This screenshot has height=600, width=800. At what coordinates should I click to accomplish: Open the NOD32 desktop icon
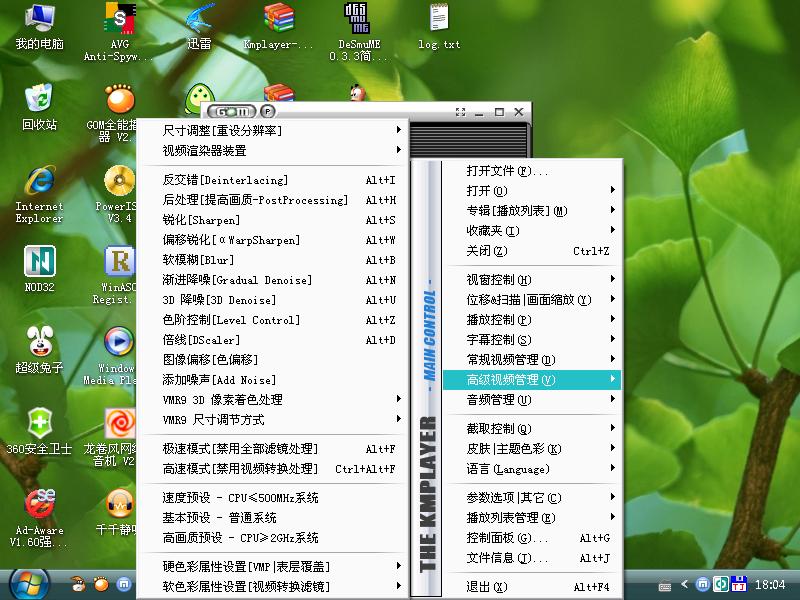[x=39, y=268]
